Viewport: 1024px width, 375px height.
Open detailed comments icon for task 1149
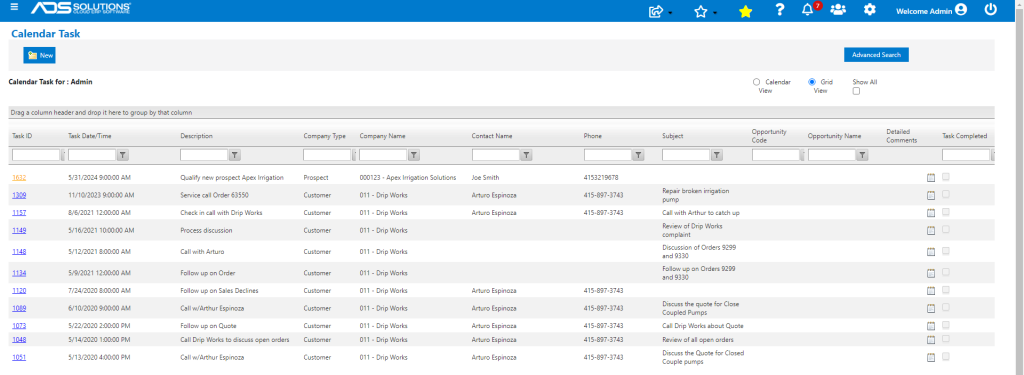pyautogui.click(x=931, y=231)
